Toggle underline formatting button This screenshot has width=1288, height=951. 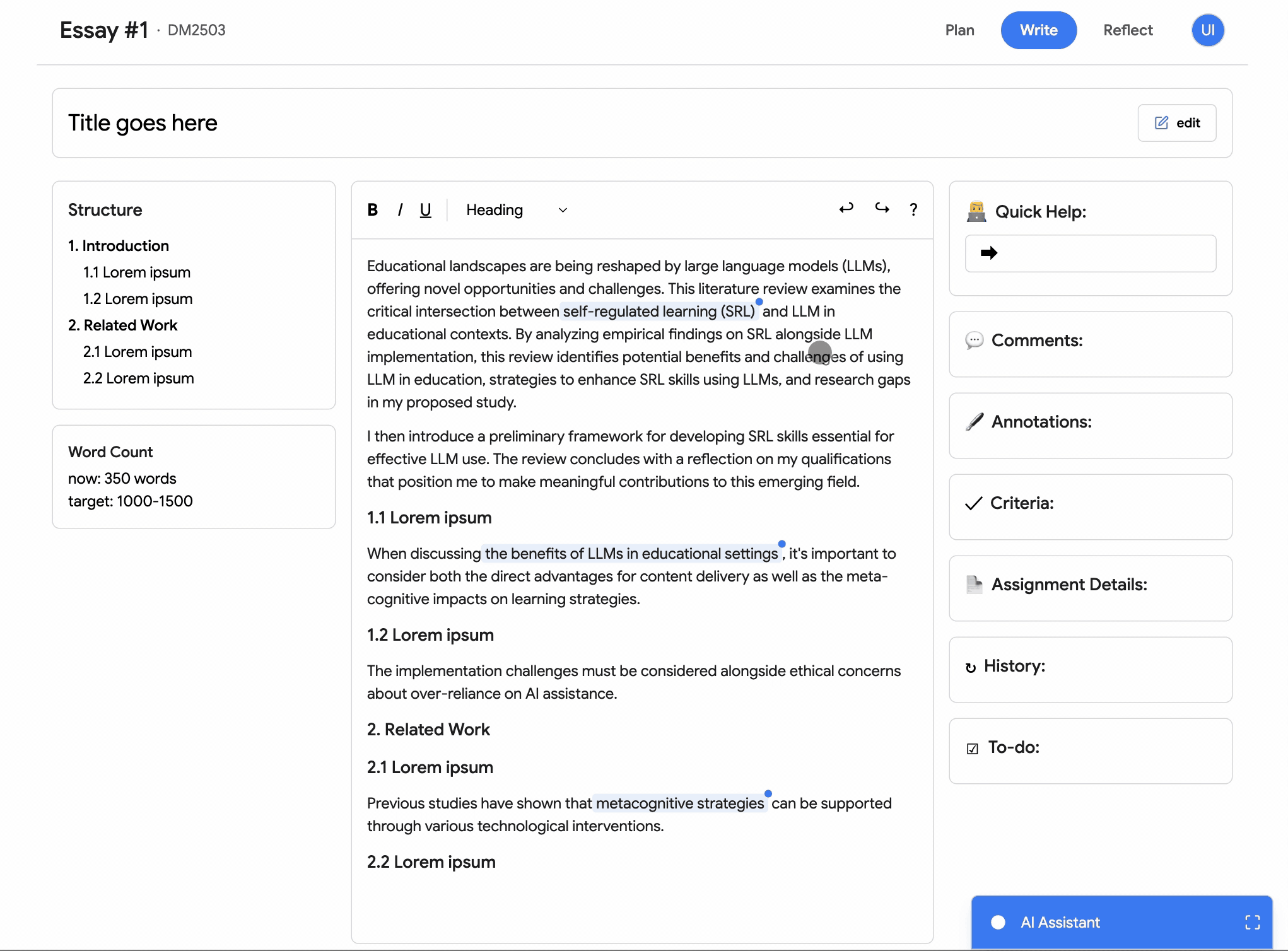(426, 210)
